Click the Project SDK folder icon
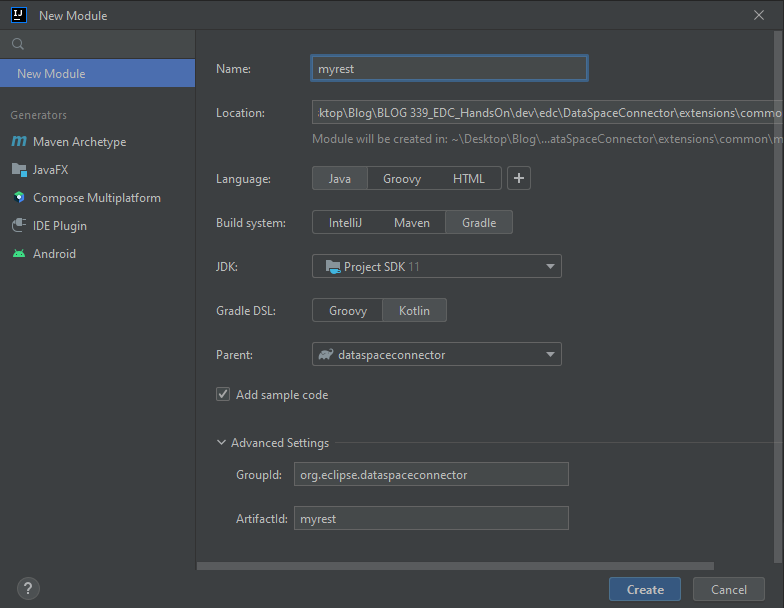784x608 pixels. coord(332,266)
